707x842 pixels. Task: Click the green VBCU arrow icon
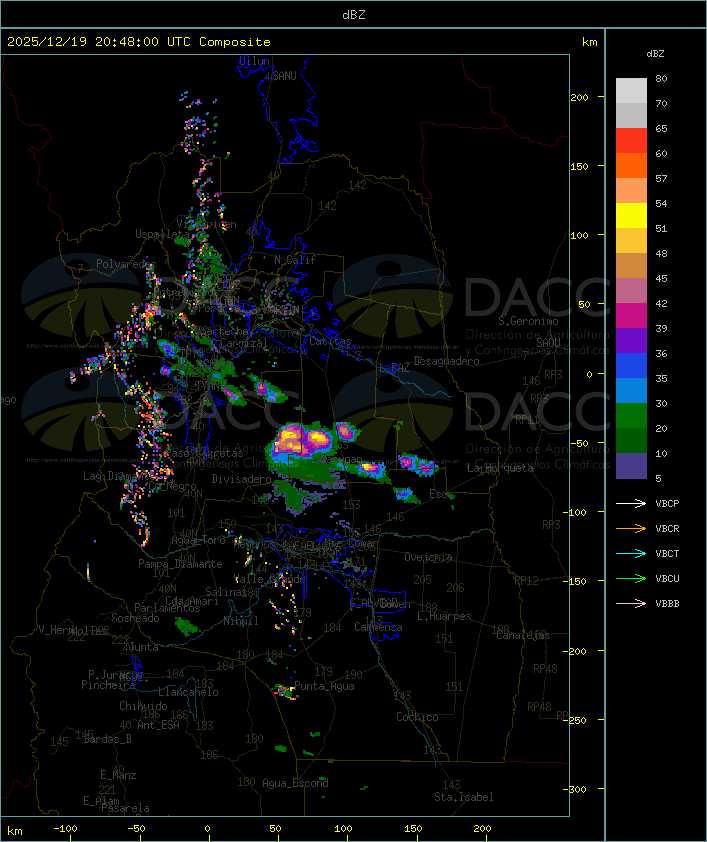631,578
